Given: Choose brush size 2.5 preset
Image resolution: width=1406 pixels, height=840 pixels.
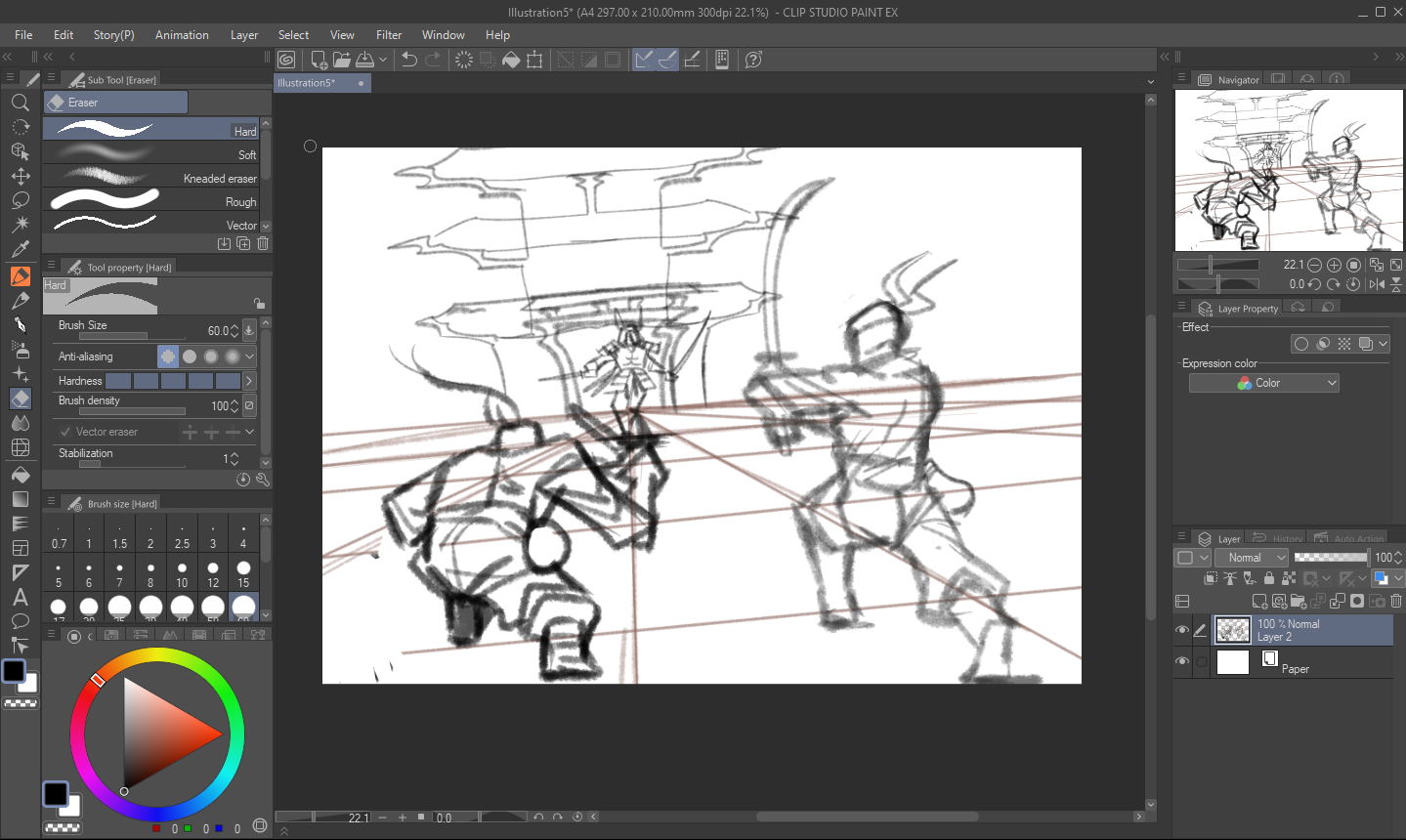Looking at the screenshot, I should 182,534.
